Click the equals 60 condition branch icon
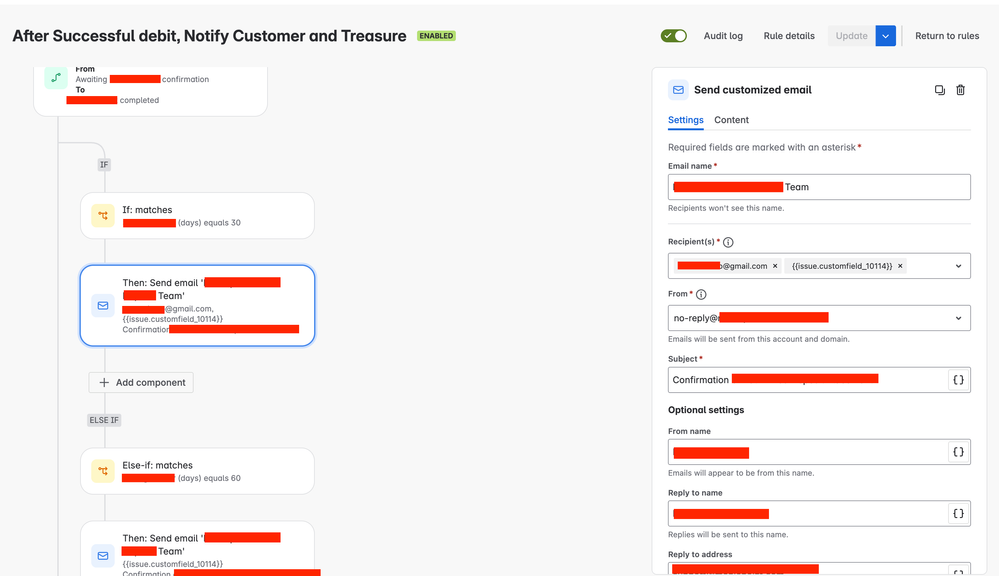 (103, 472)
